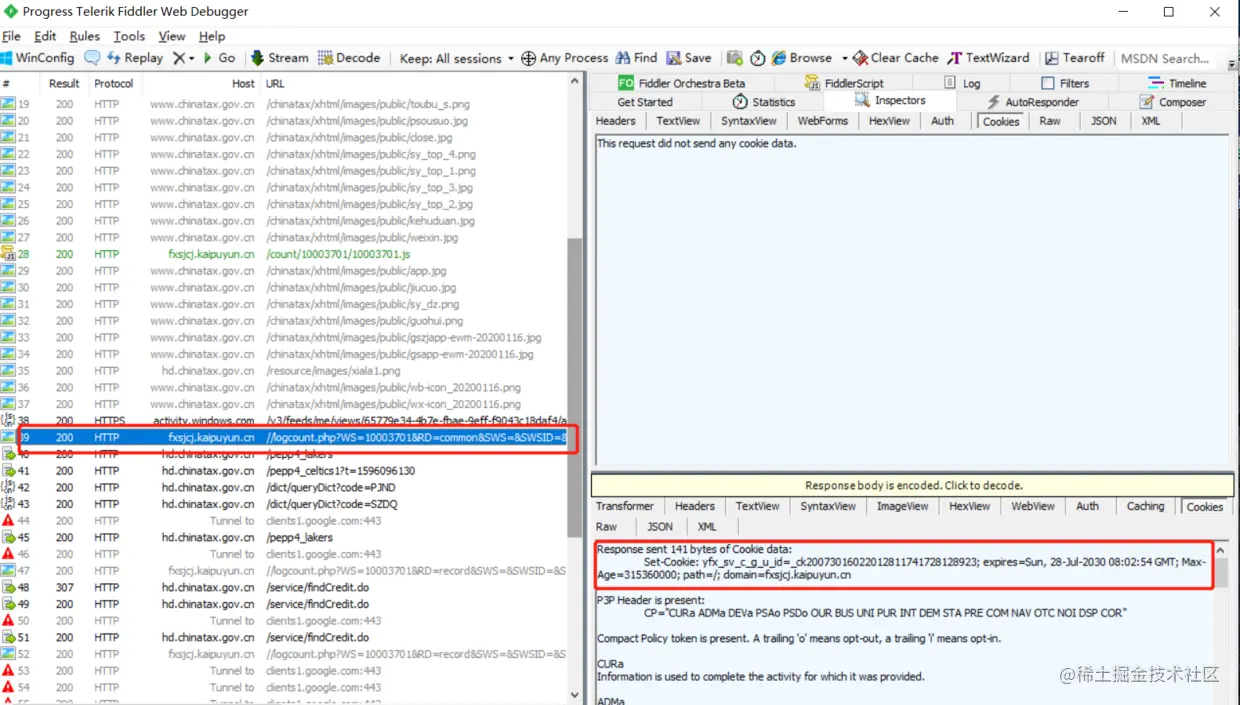Open the File menu

point(11,36)
